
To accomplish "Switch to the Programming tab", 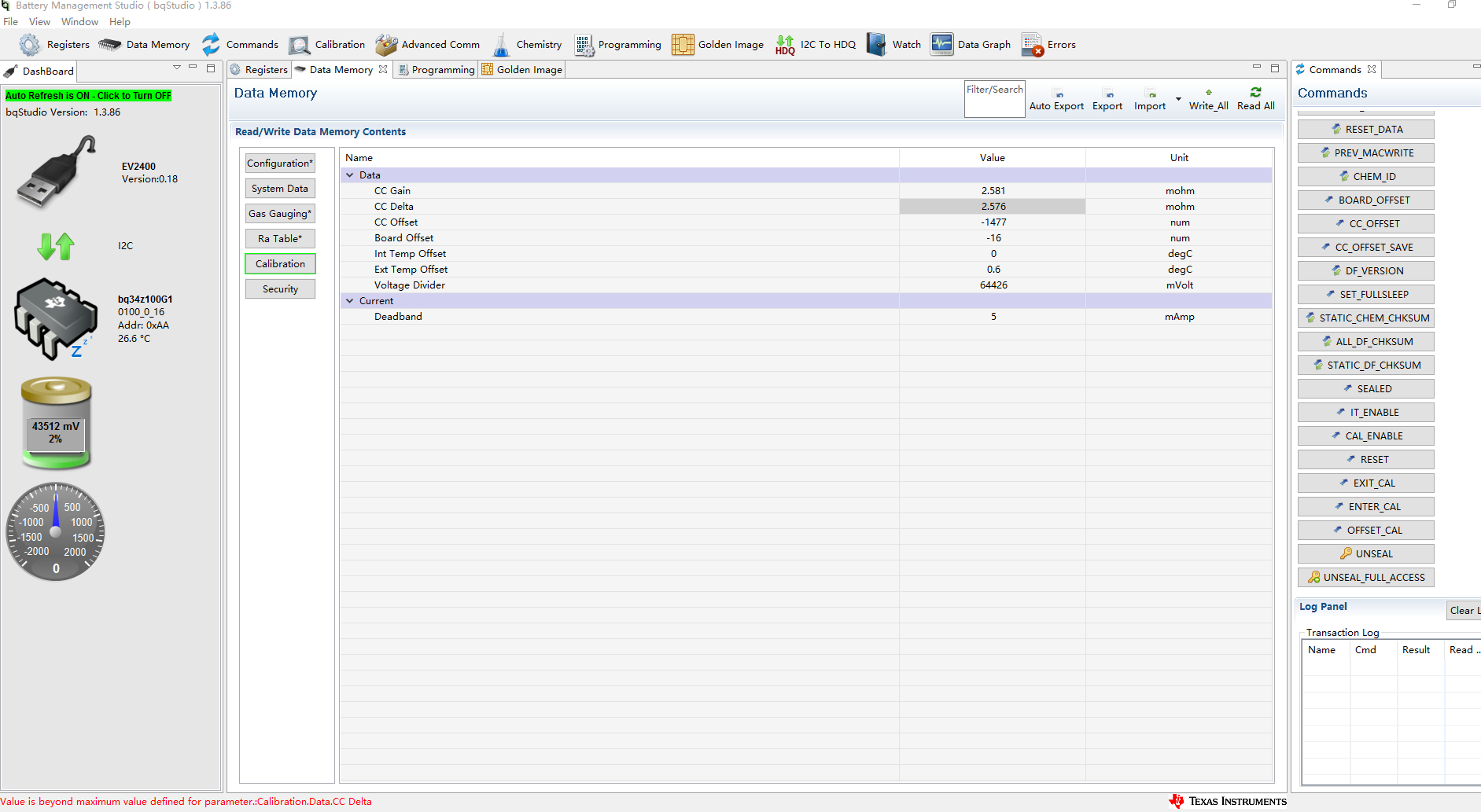I will [437, 70].
